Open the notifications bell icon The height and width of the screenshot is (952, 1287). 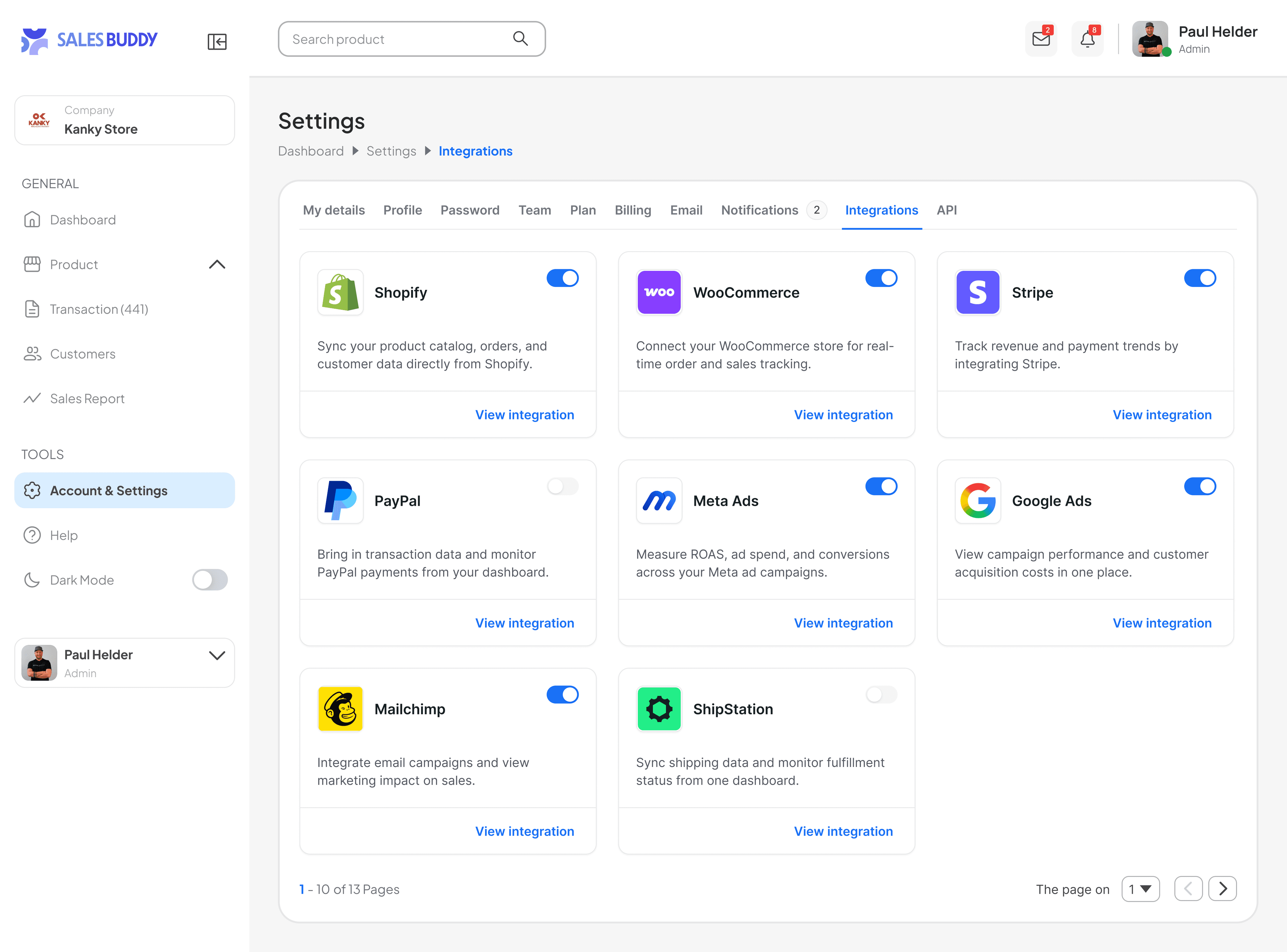click(x=1088, y=39)
